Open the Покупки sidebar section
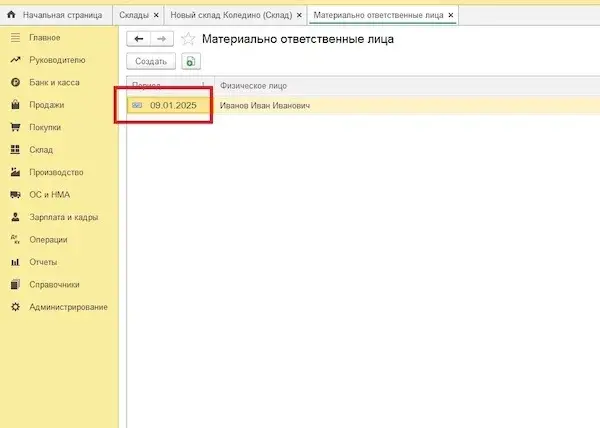This screenshot has width=600, height=428. [45, 127]
